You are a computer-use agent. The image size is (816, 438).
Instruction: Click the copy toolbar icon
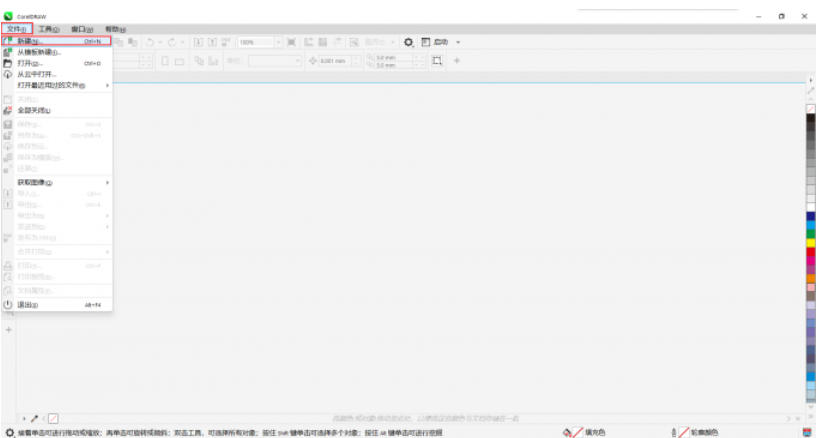(119, 42)
